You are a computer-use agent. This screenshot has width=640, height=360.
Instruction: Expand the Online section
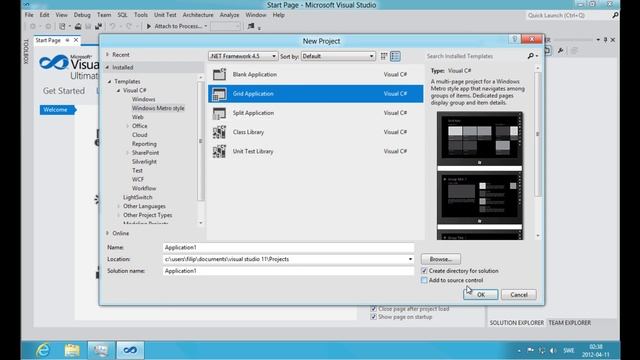tap(107, 233)
